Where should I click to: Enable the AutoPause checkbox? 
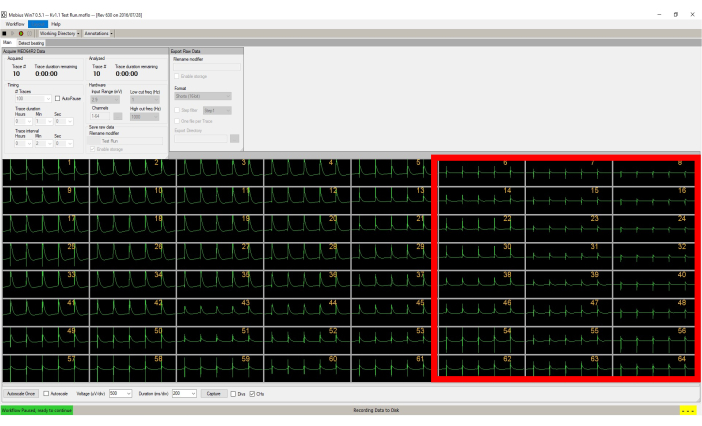57,98
